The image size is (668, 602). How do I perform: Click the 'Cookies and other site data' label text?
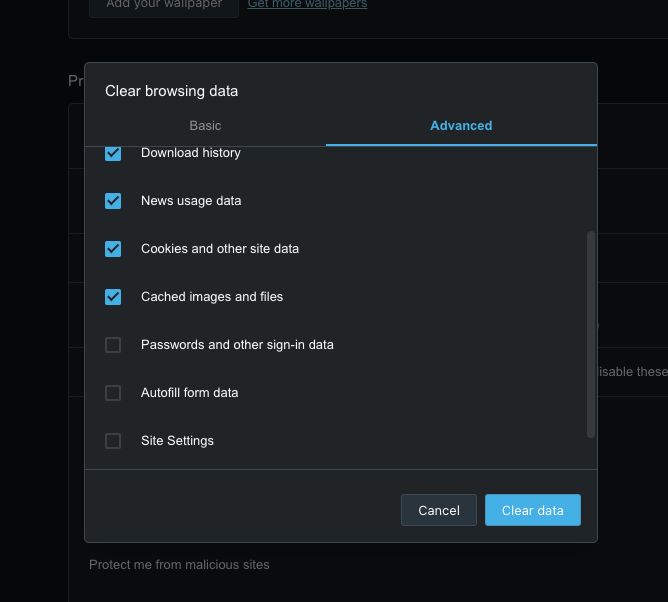coord(220,249)
